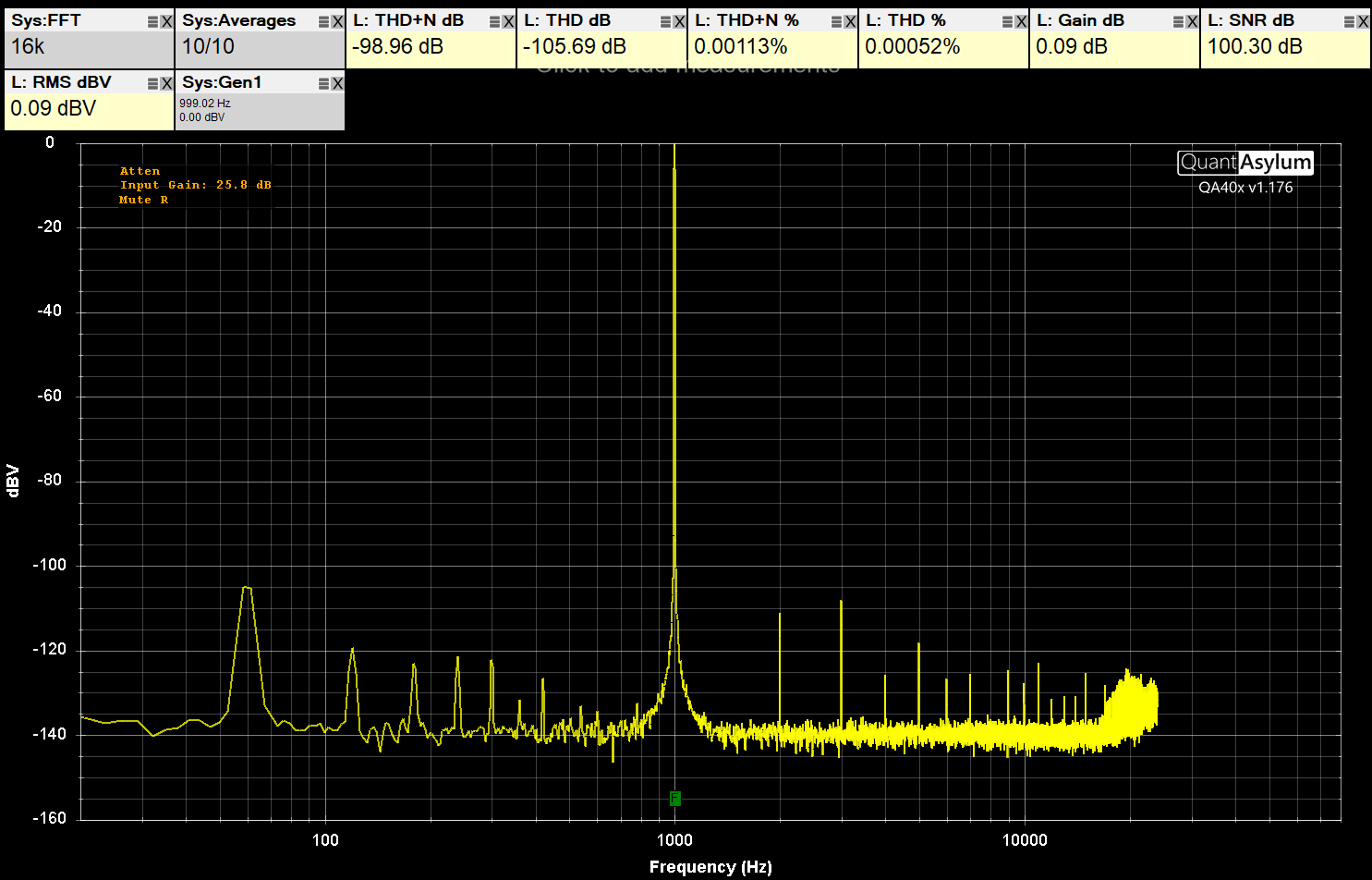Click the Frequency (Hz) axis label
This screenshot has height=880, width=1372.
coord(710,867)
